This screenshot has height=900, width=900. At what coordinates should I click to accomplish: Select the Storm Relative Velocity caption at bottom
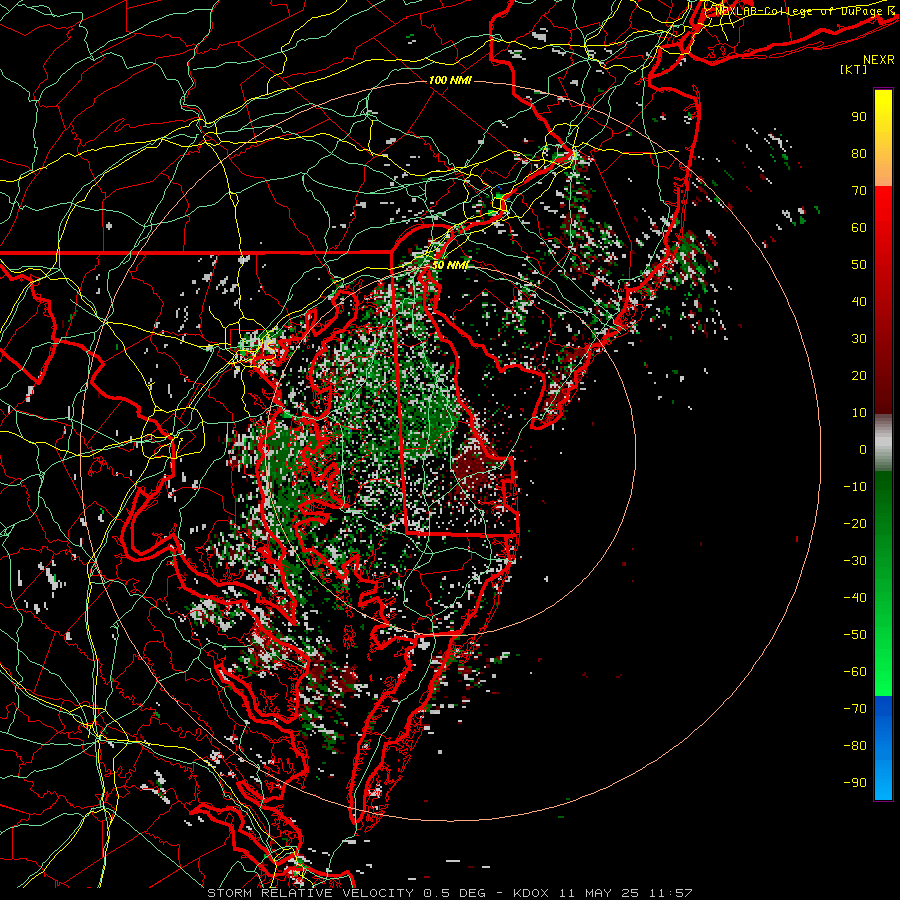449,893
